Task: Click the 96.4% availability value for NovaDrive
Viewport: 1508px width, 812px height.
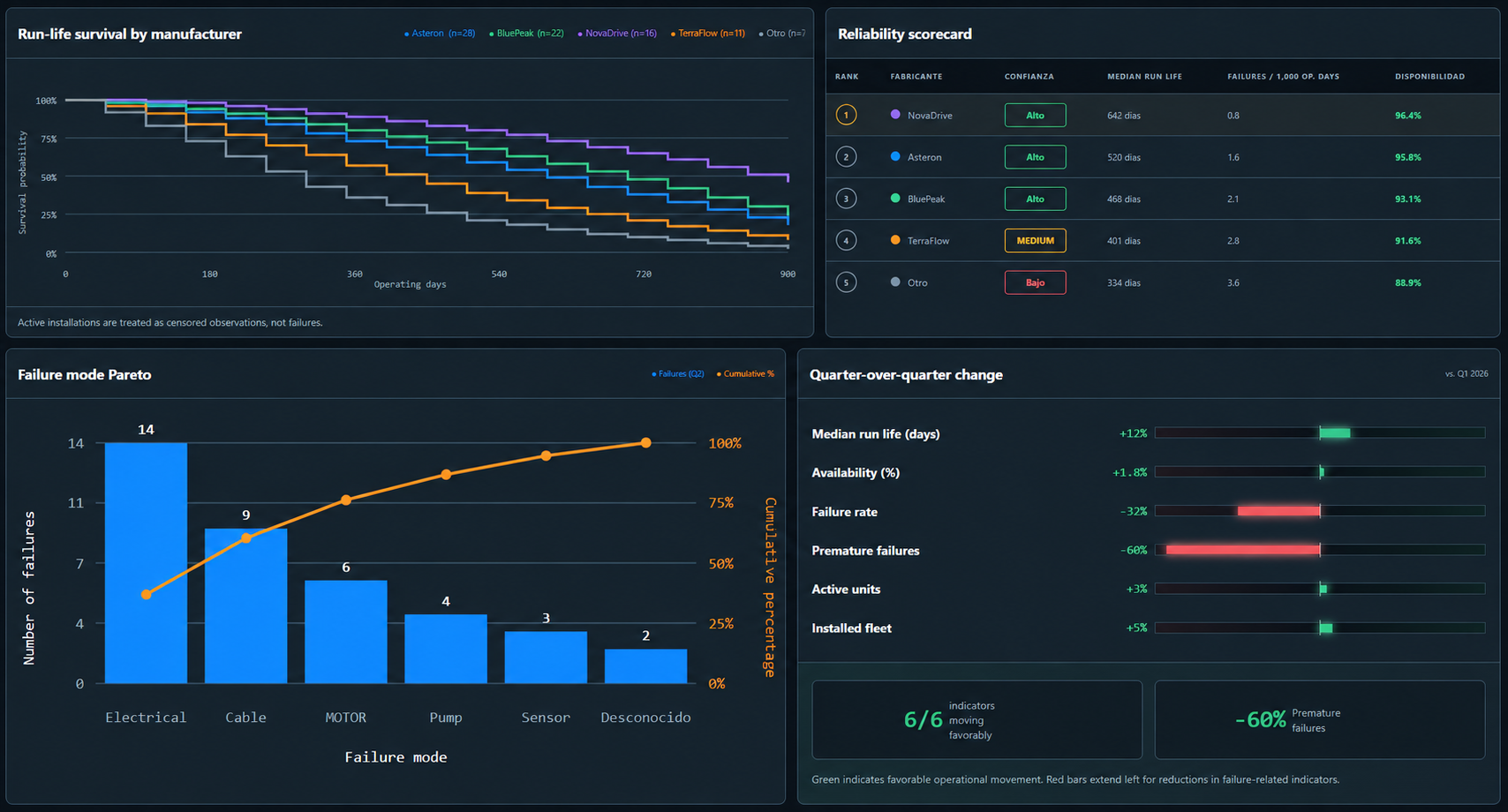Action: pos(1408,116)
